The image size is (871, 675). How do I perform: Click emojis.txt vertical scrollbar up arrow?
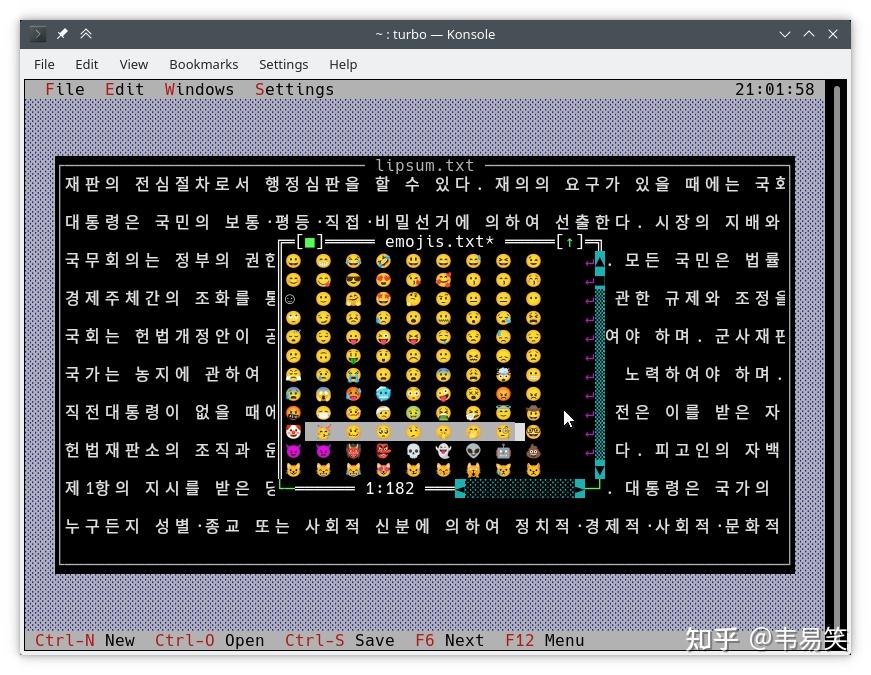pos(600,261)
